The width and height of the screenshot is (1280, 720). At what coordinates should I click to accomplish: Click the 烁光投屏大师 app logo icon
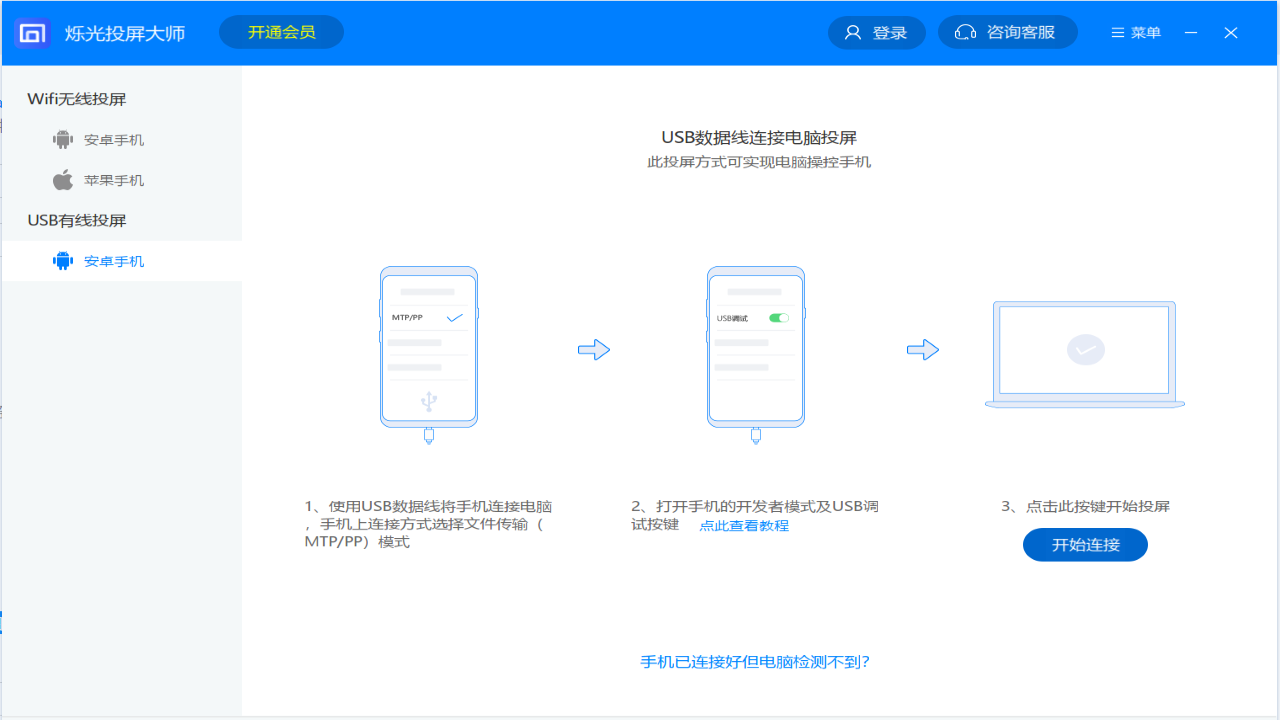click(x=33, y=33)
